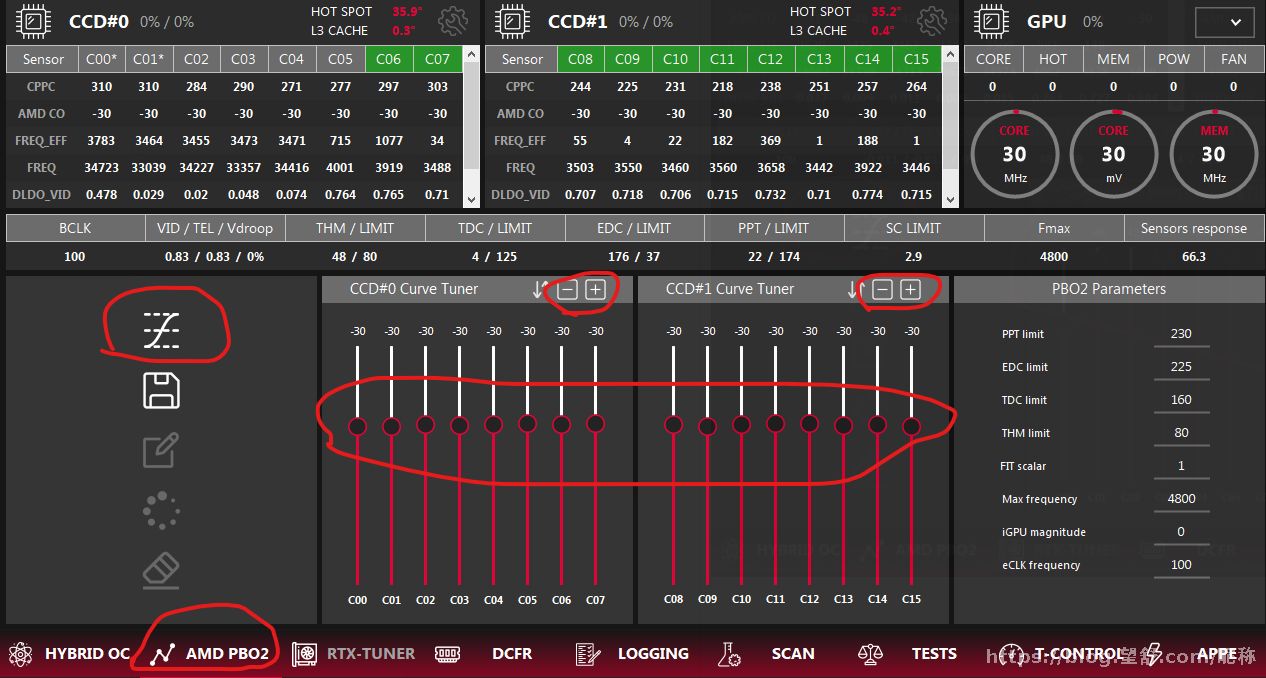Viewport: 1266px width, 678px height.
Task: Open the RTX-TUNER tab
Action: pos(353,654)
